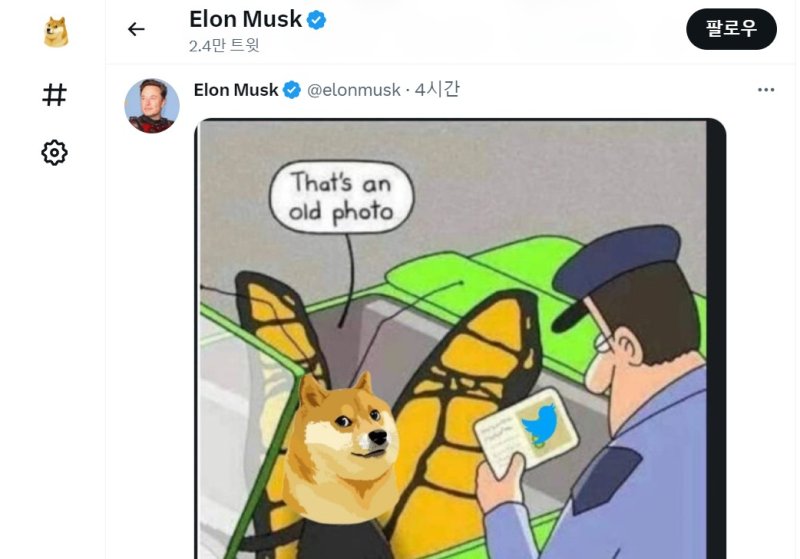Click the "That's an old photo" speech bubble
Image resolution: width=800 pixels, height=559 pixels.
(x=341, y=197)
